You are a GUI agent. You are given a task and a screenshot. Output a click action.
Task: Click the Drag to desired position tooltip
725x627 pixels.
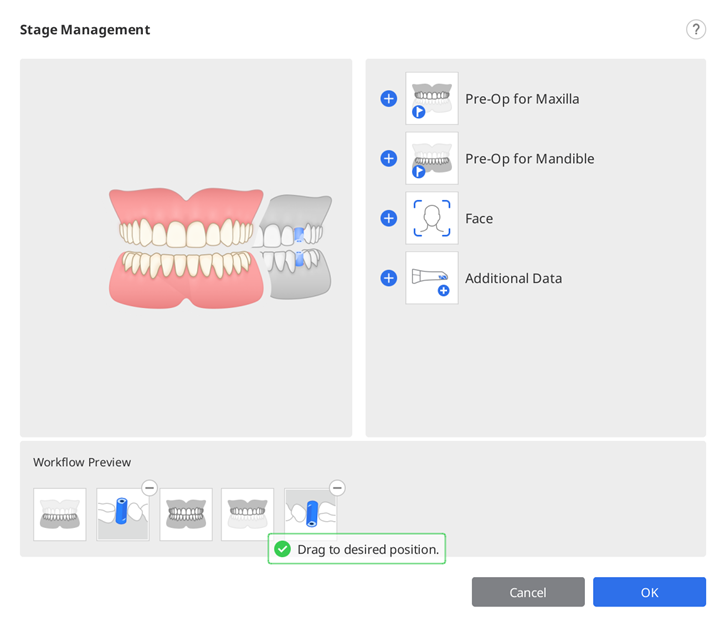(356, 549)
